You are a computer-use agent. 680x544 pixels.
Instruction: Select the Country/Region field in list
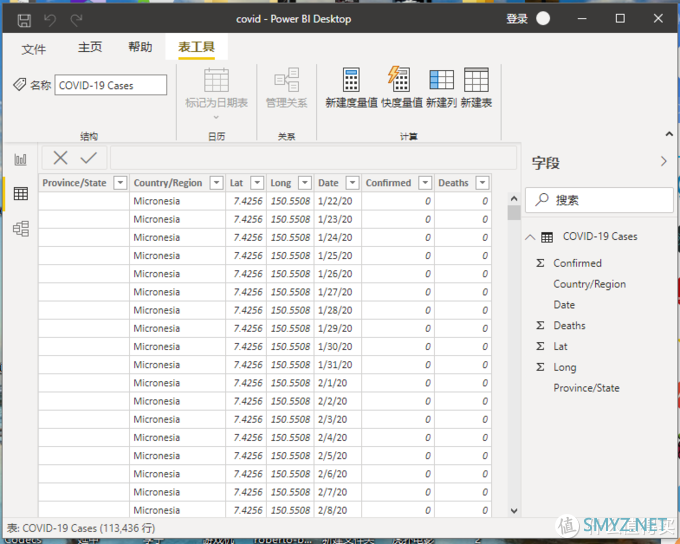click(x=589, y=284)
